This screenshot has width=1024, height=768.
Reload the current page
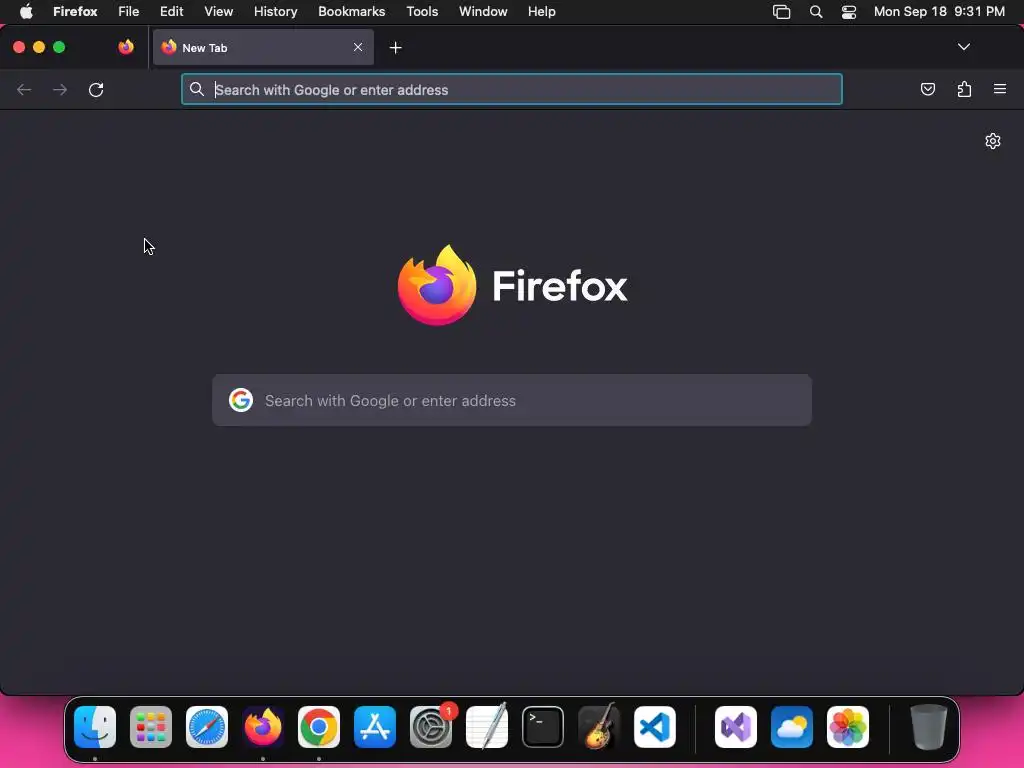point(96,89)
